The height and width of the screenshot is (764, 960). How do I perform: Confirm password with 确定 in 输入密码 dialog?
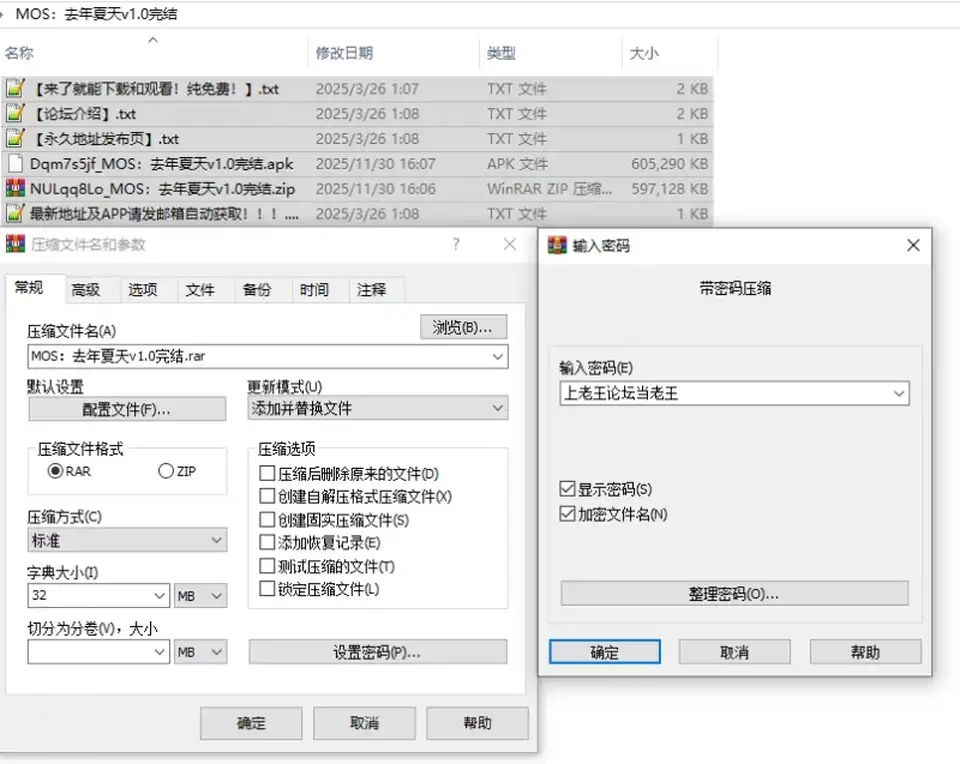point(604,652)
